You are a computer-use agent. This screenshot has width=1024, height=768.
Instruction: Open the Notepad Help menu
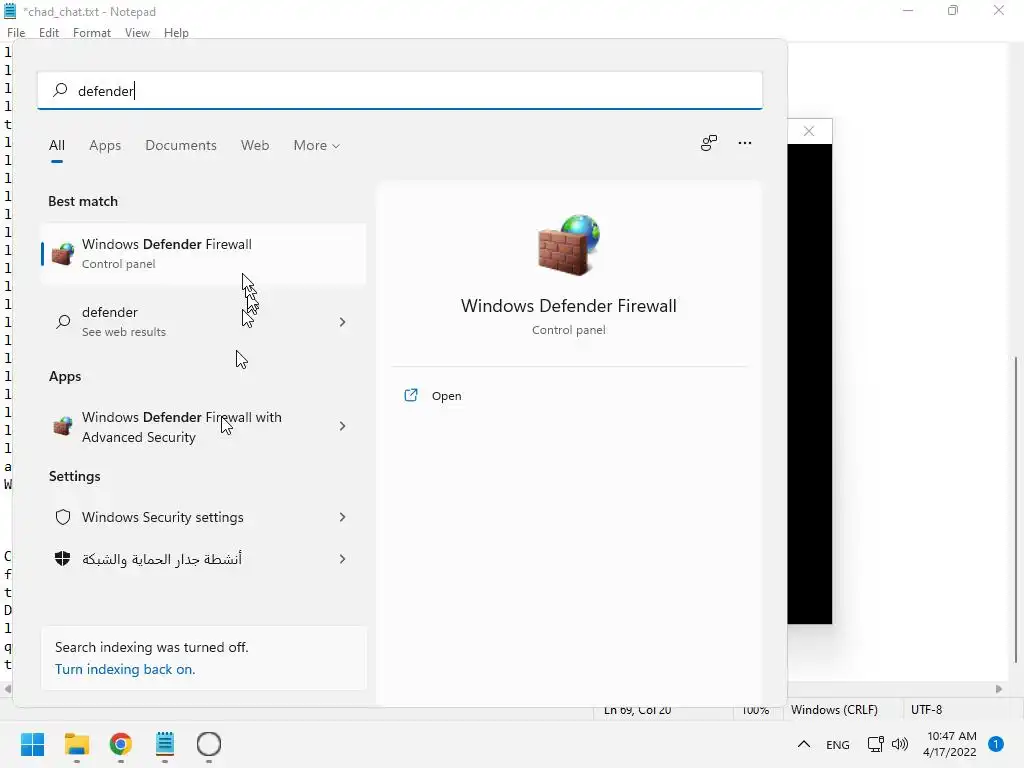[176, 33]
